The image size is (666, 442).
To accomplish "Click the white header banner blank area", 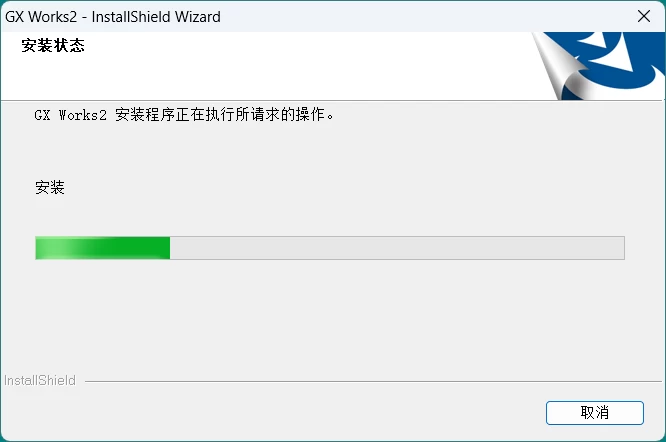I will pos(297,68).
